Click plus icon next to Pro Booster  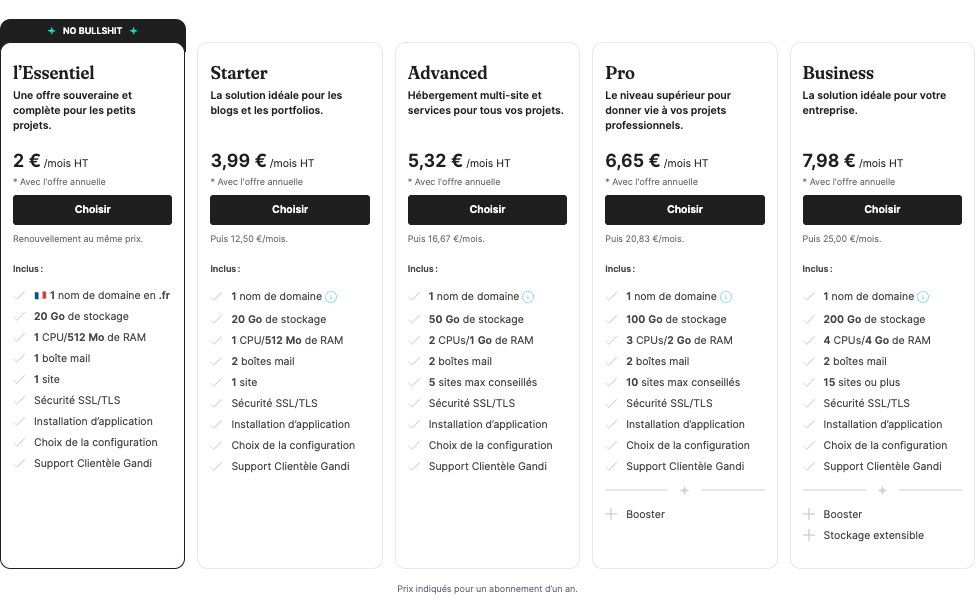(x=611, y=514)
